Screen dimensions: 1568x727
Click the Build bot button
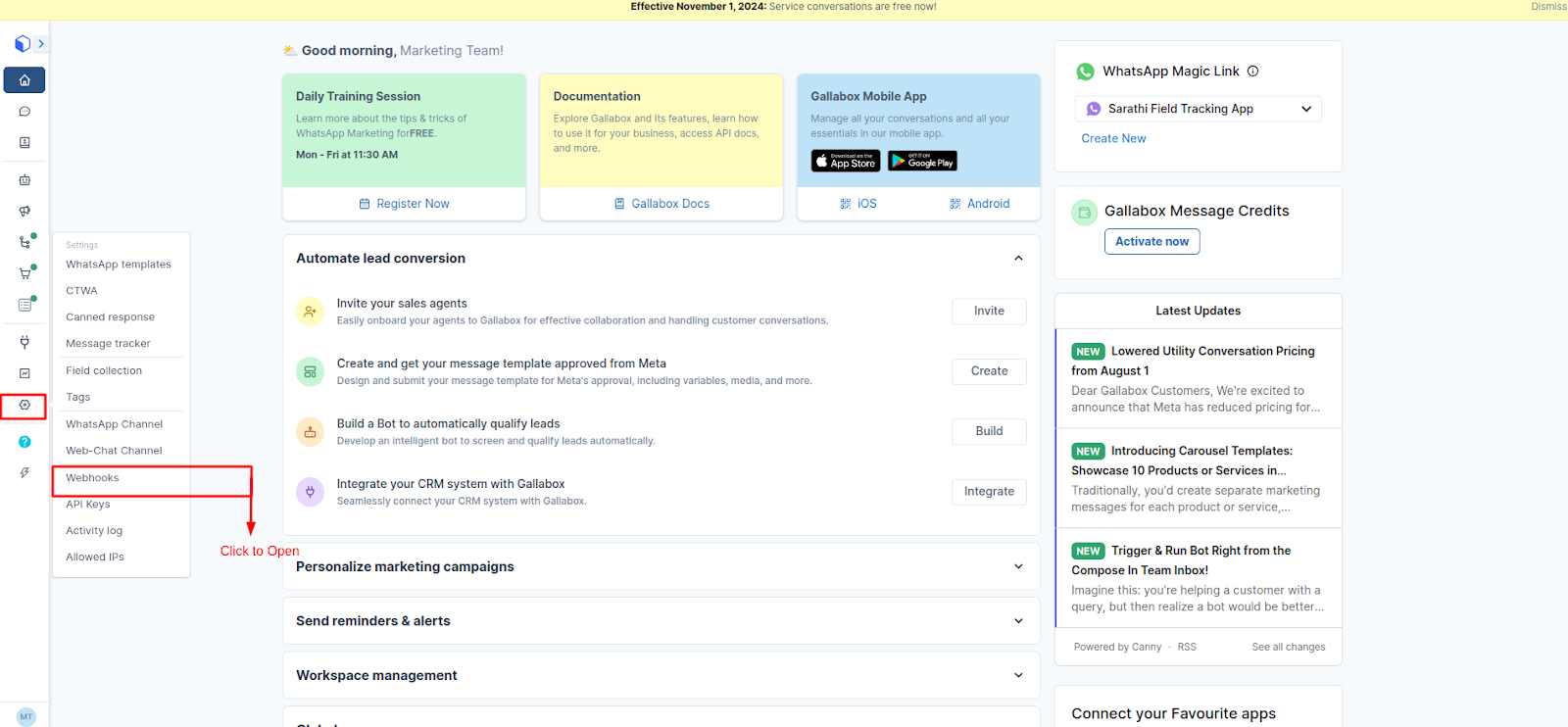click(989, 432)
